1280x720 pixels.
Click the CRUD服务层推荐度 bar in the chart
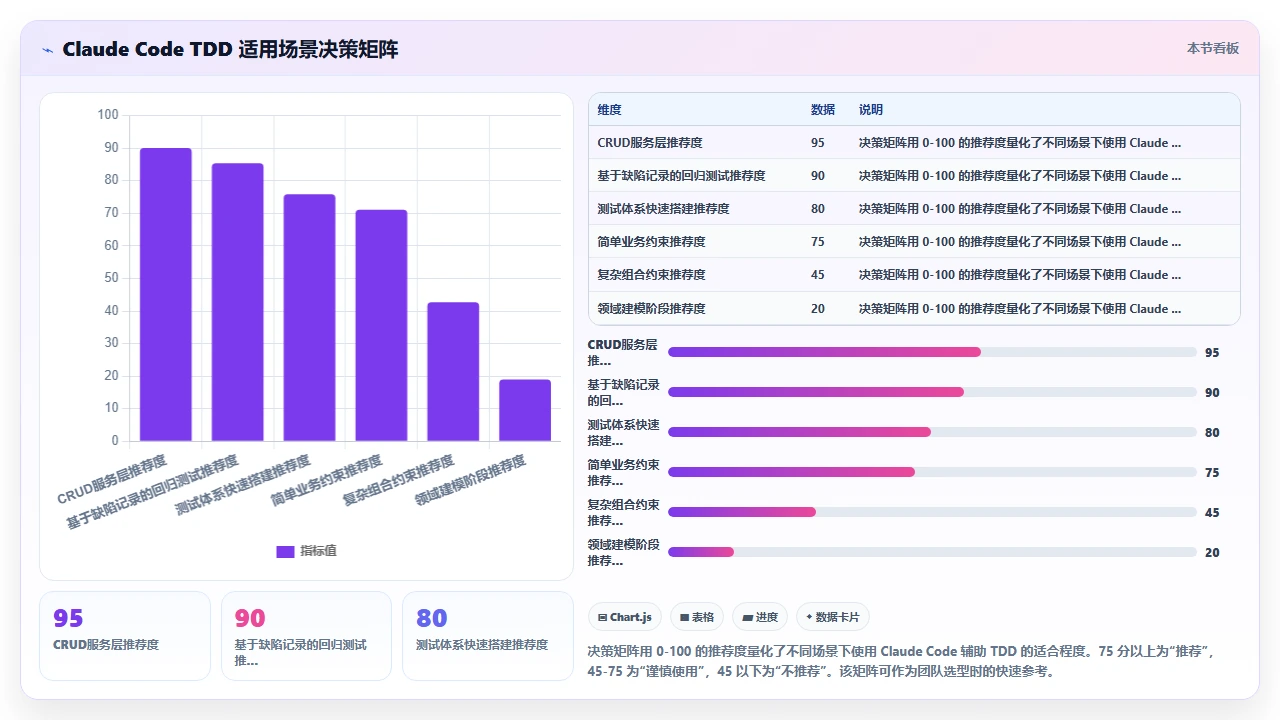tap(166, 294)
